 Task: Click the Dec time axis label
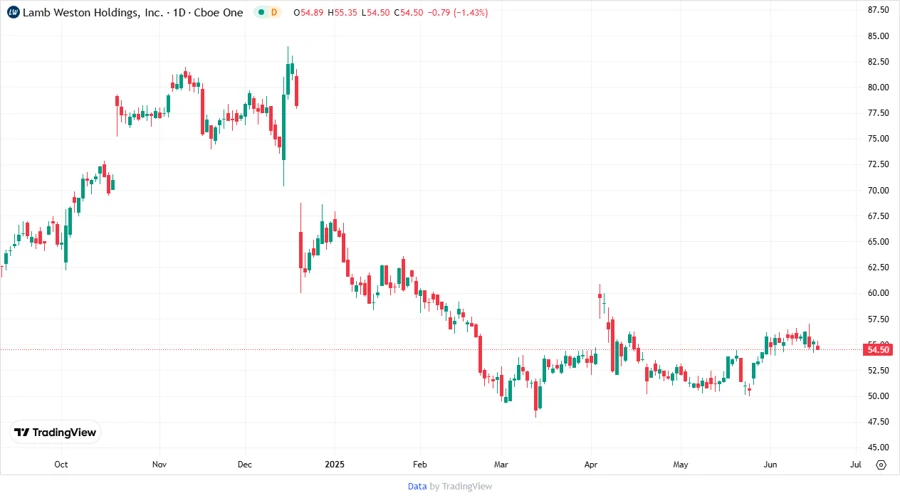click(x=245, y=464)
